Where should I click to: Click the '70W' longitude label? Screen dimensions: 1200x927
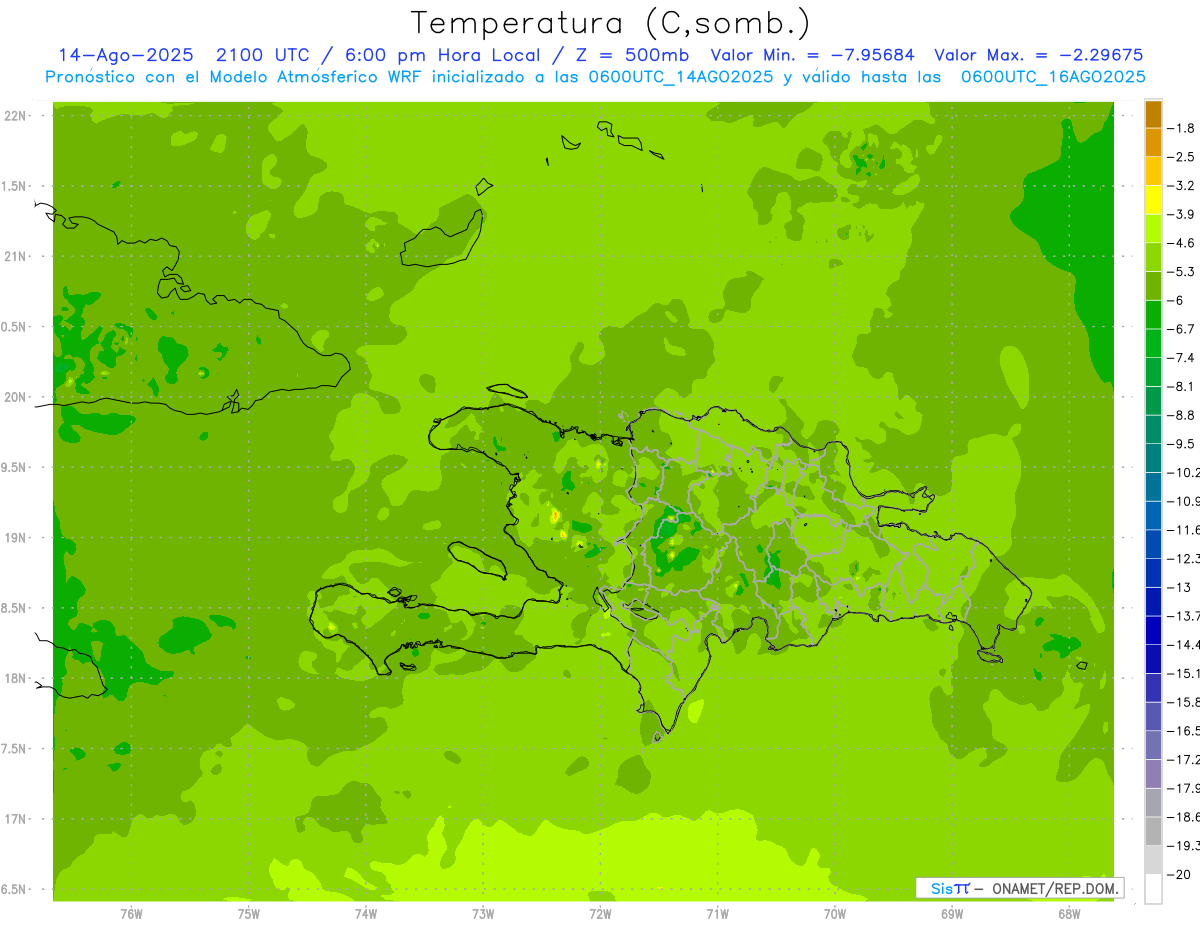835,913
